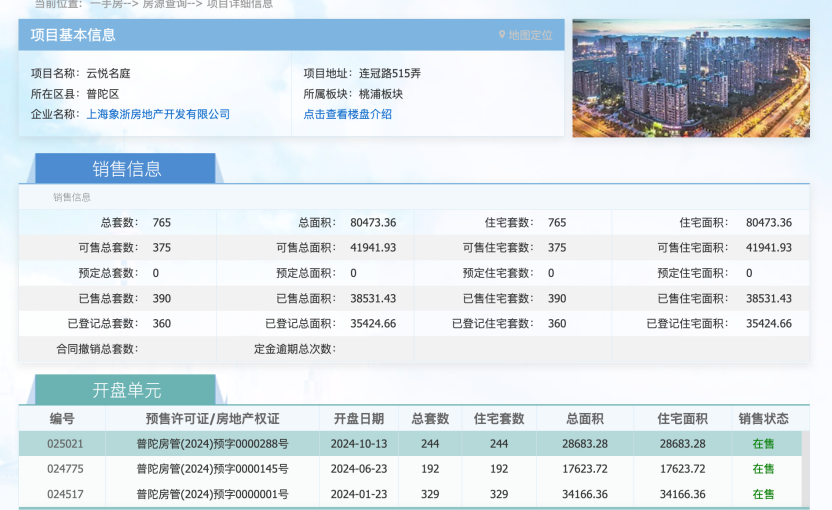Select the row numbered 024775

click(65, 468)
